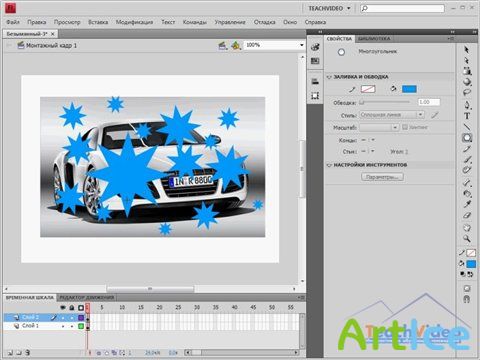Click Монтажный кадр 1 scene label

(51, 45)
